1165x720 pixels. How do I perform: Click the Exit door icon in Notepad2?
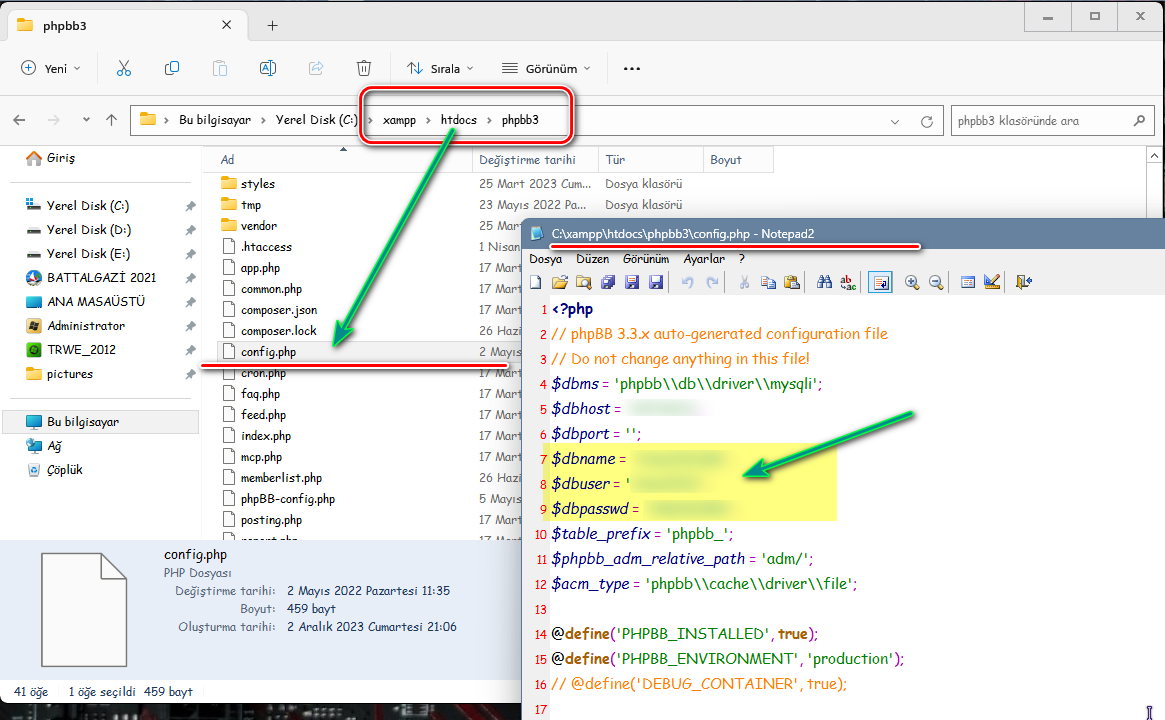tap(1024, 282)
